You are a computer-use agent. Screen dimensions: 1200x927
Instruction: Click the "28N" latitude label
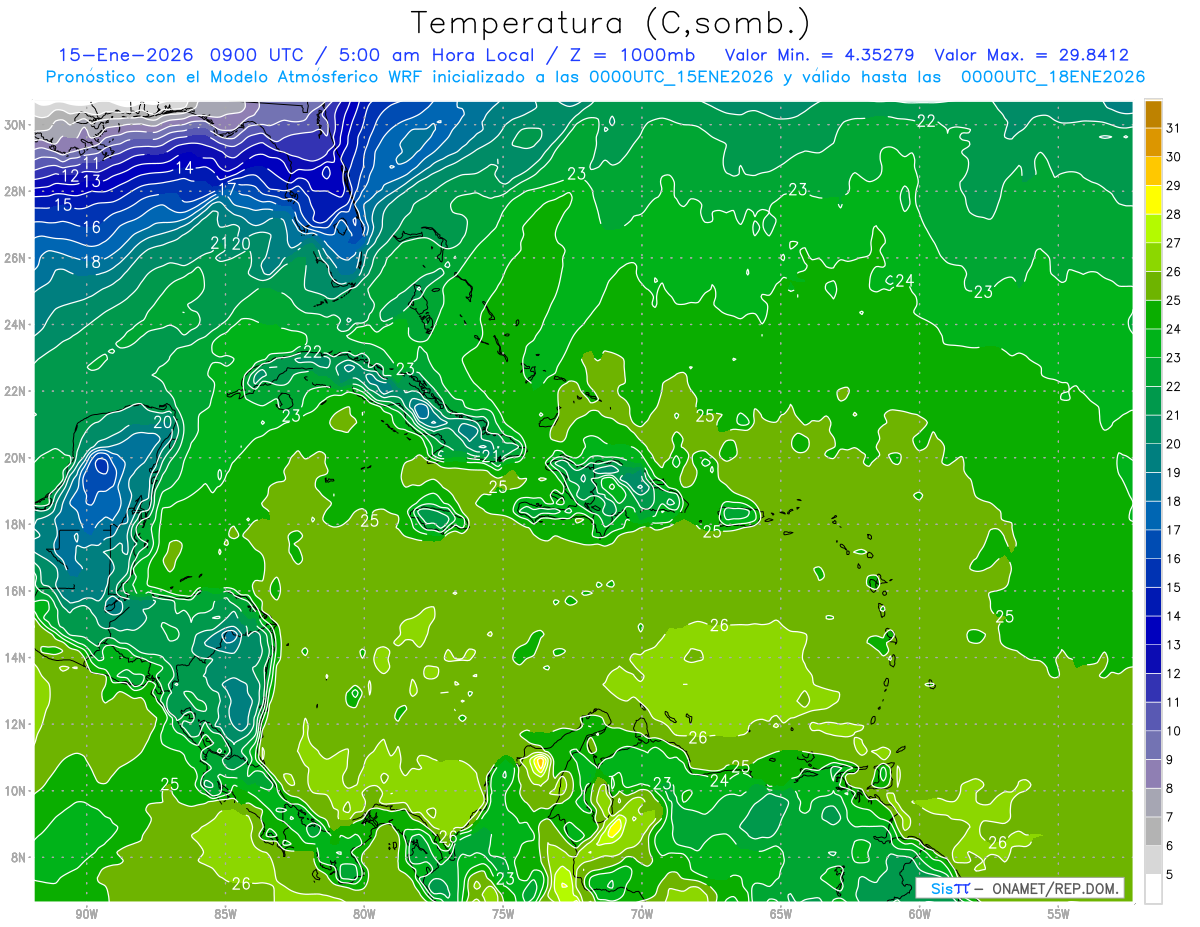16,191
